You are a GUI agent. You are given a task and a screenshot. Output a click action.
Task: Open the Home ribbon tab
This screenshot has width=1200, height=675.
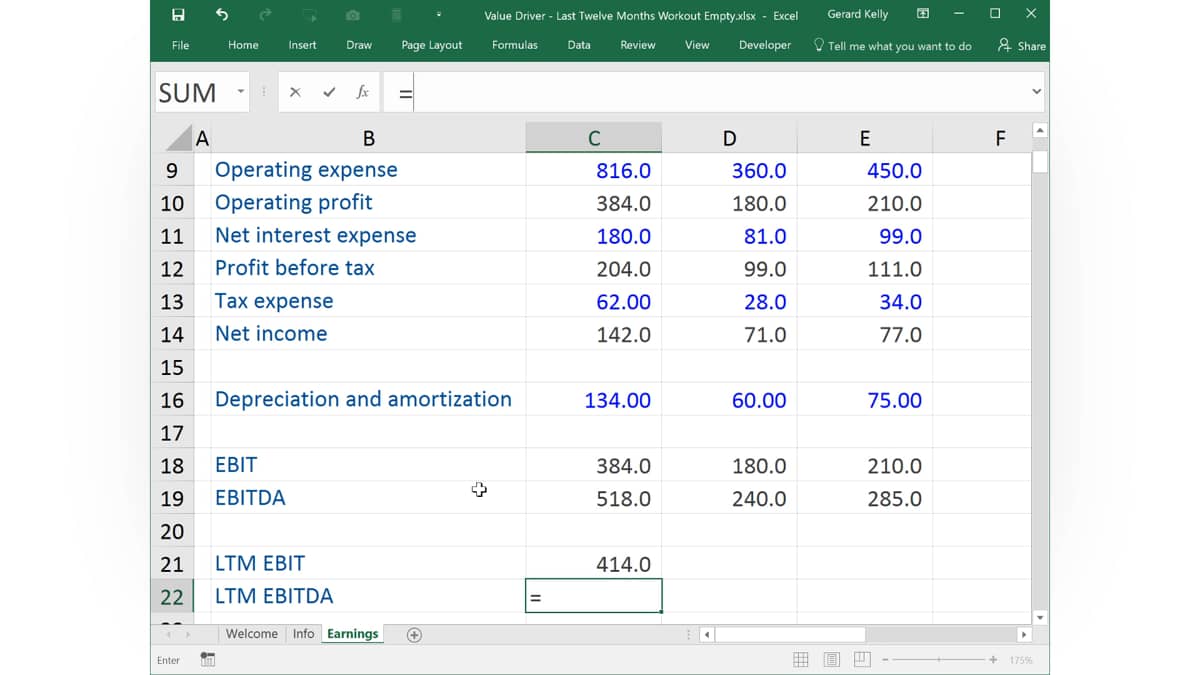click(x=243, y=45)
